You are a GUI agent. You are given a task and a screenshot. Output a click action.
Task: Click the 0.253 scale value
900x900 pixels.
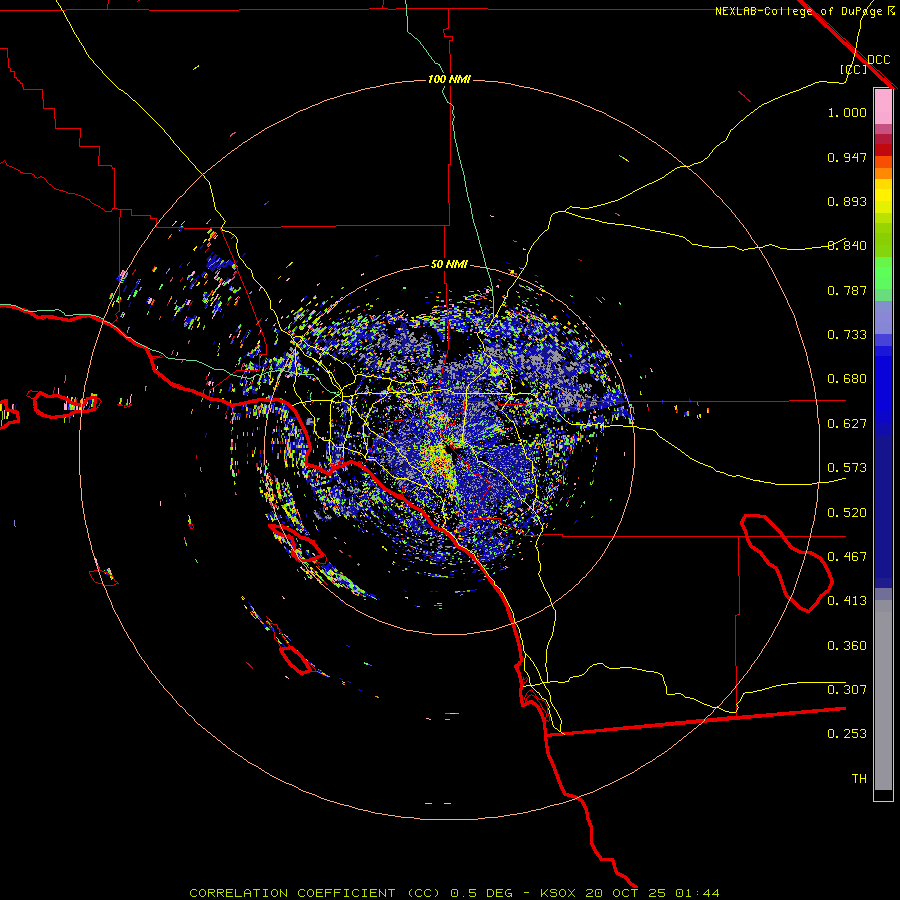(847, 734)
